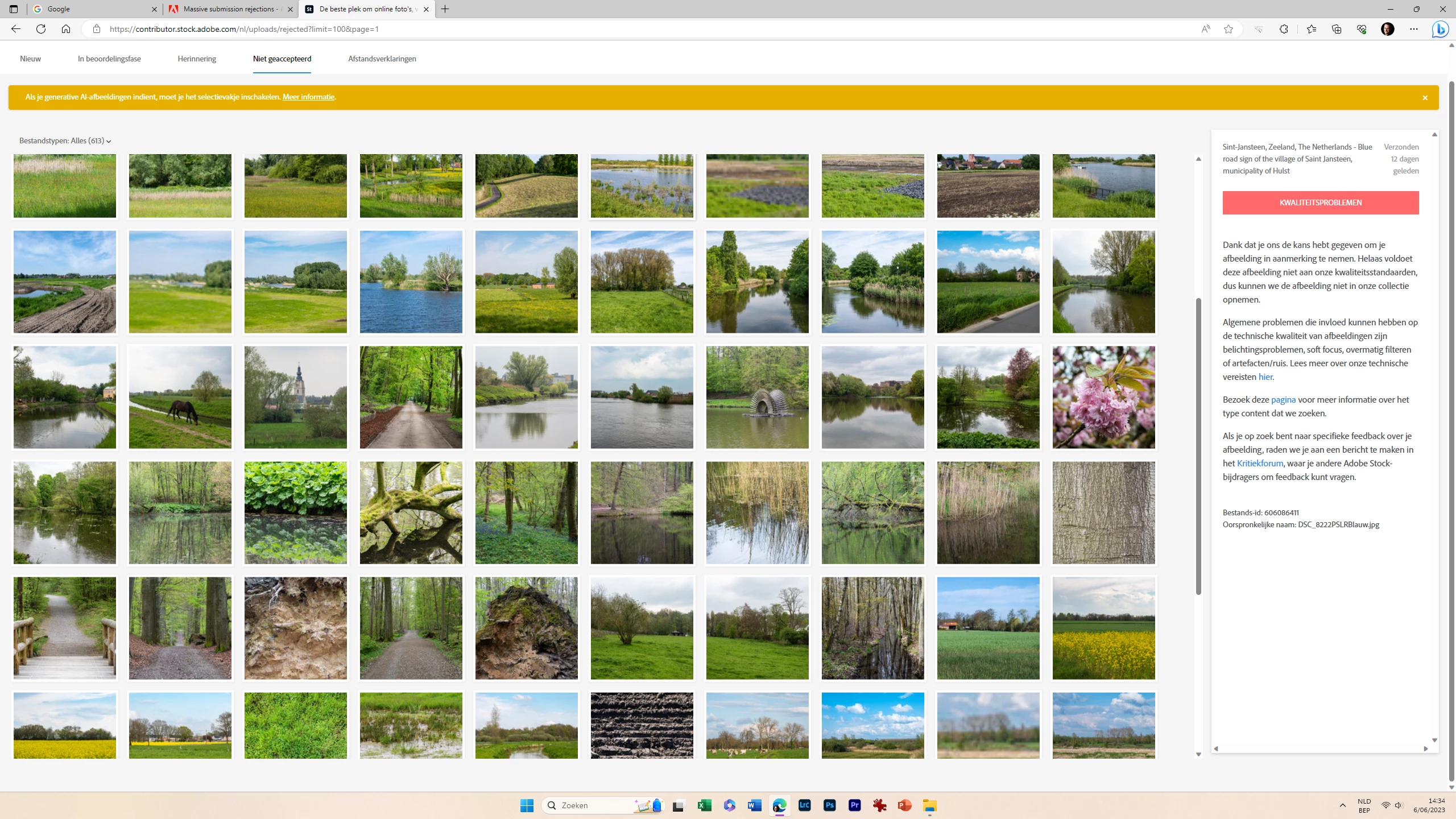Open Bing chat sidebar icon
Viewport: 1456px width, 819px height.
[1440, 29]
